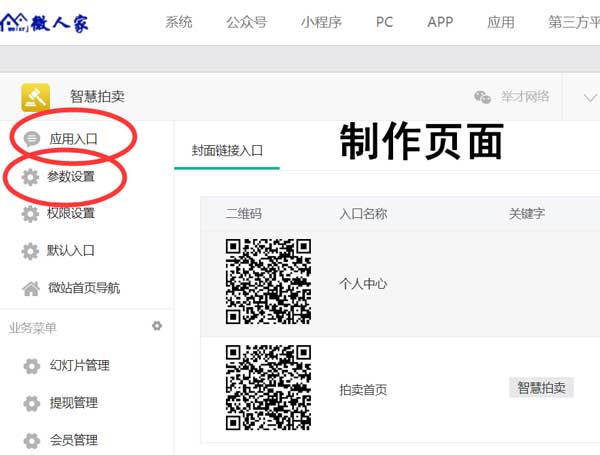Open the 应用 top menu
This screenshot has width=600, height=455.
[x=501, y=22]
